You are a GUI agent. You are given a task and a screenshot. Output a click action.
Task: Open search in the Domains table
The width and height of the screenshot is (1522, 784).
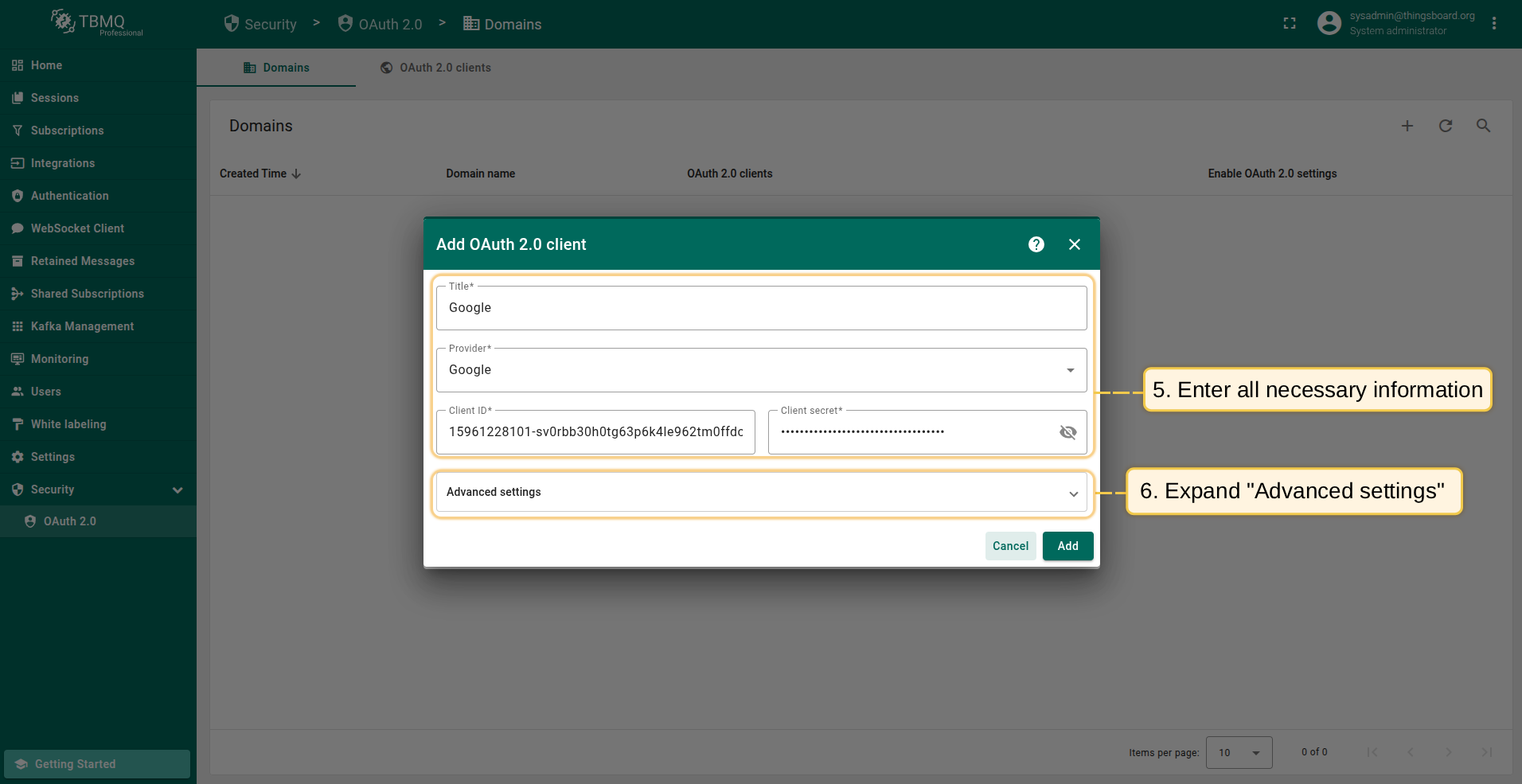pos(1483,126)
